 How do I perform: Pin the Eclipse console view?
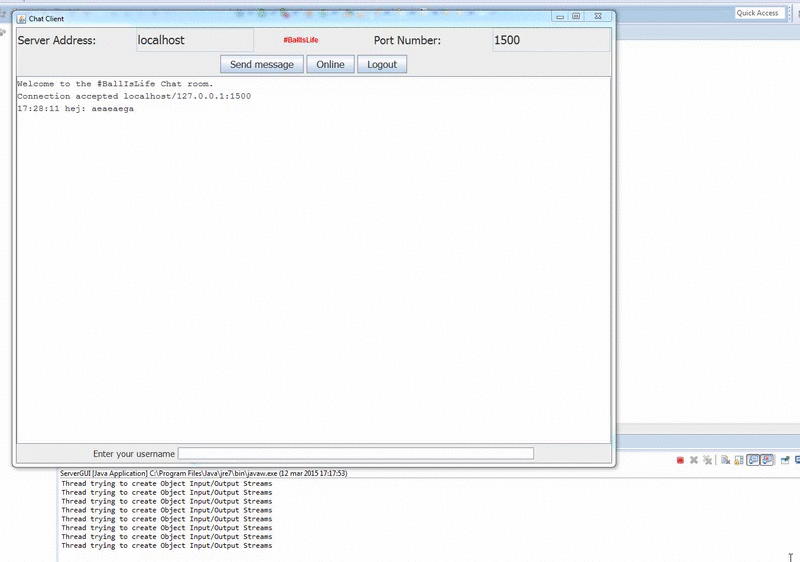coord(785,460)
